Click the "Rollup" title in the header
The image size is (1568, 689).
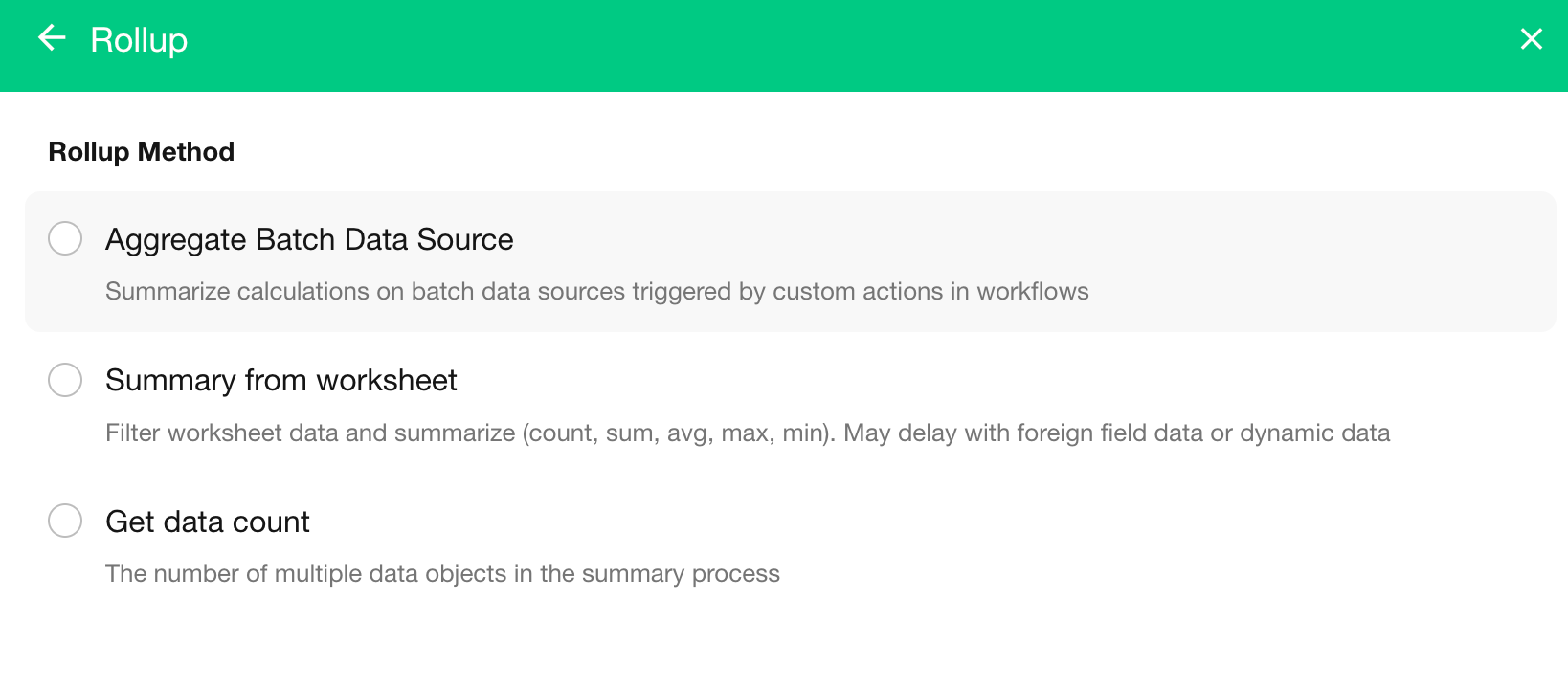pyautogui.click(x=139, y=40)
